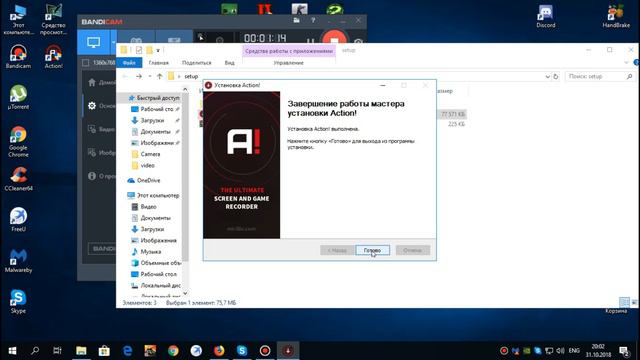Open CCleaner64 desktop shortcut
640x360 pixels.
click(18, 179)
